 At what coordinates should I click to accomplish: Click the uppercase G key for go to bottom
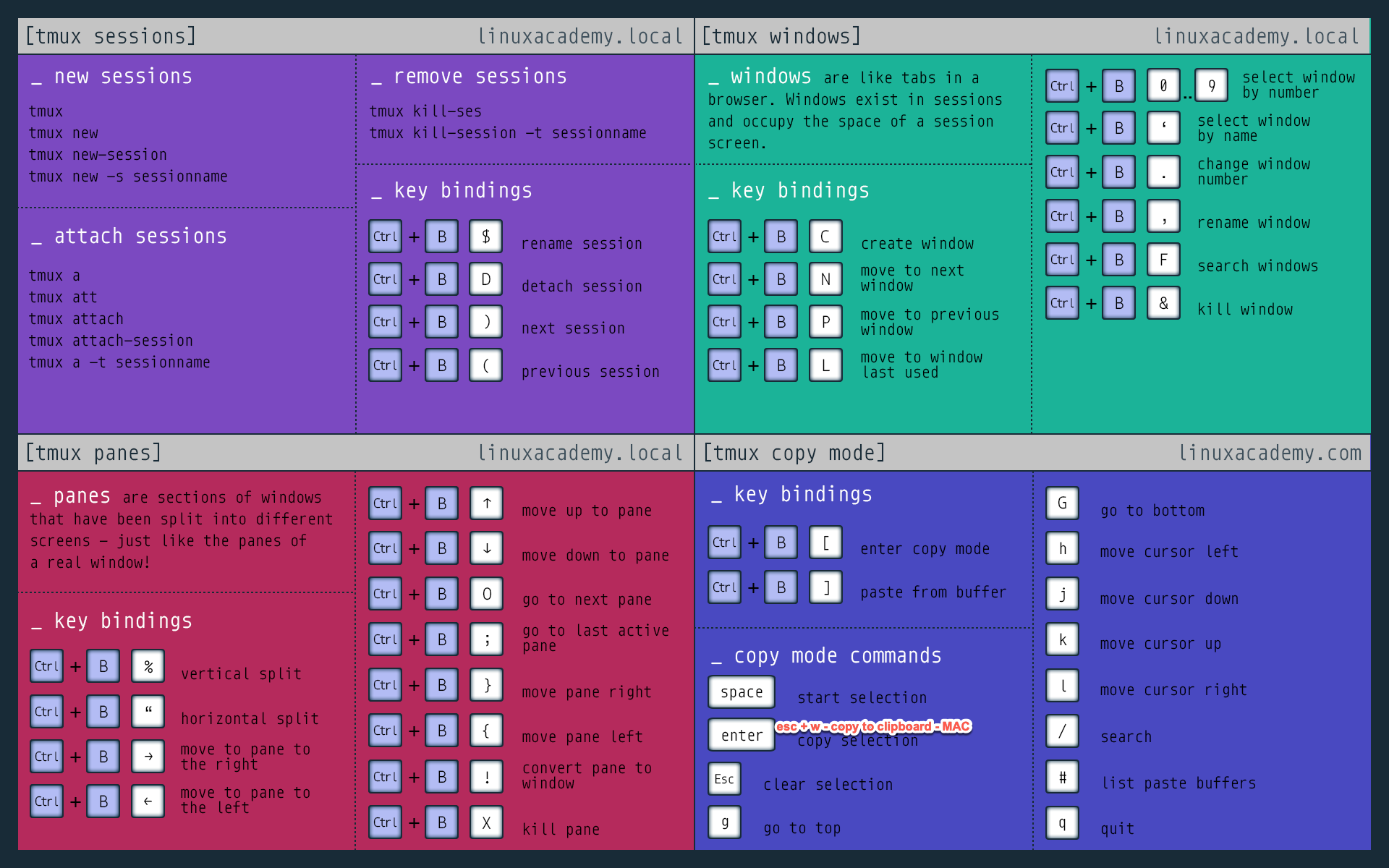pyautogui.click(x=1063, y=503)
